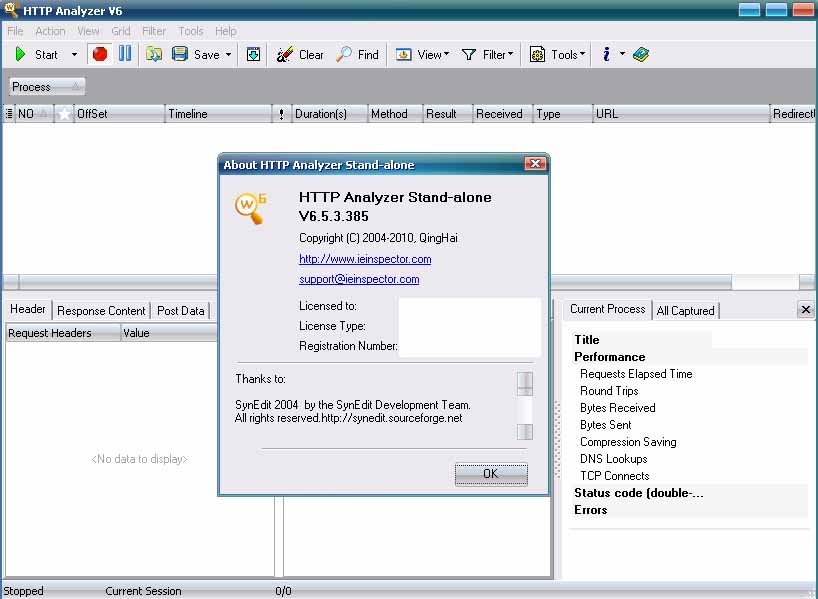The height and width of the screenshot is (599, 818).
Task: Open the Grid menu
Action: [121, 31]
